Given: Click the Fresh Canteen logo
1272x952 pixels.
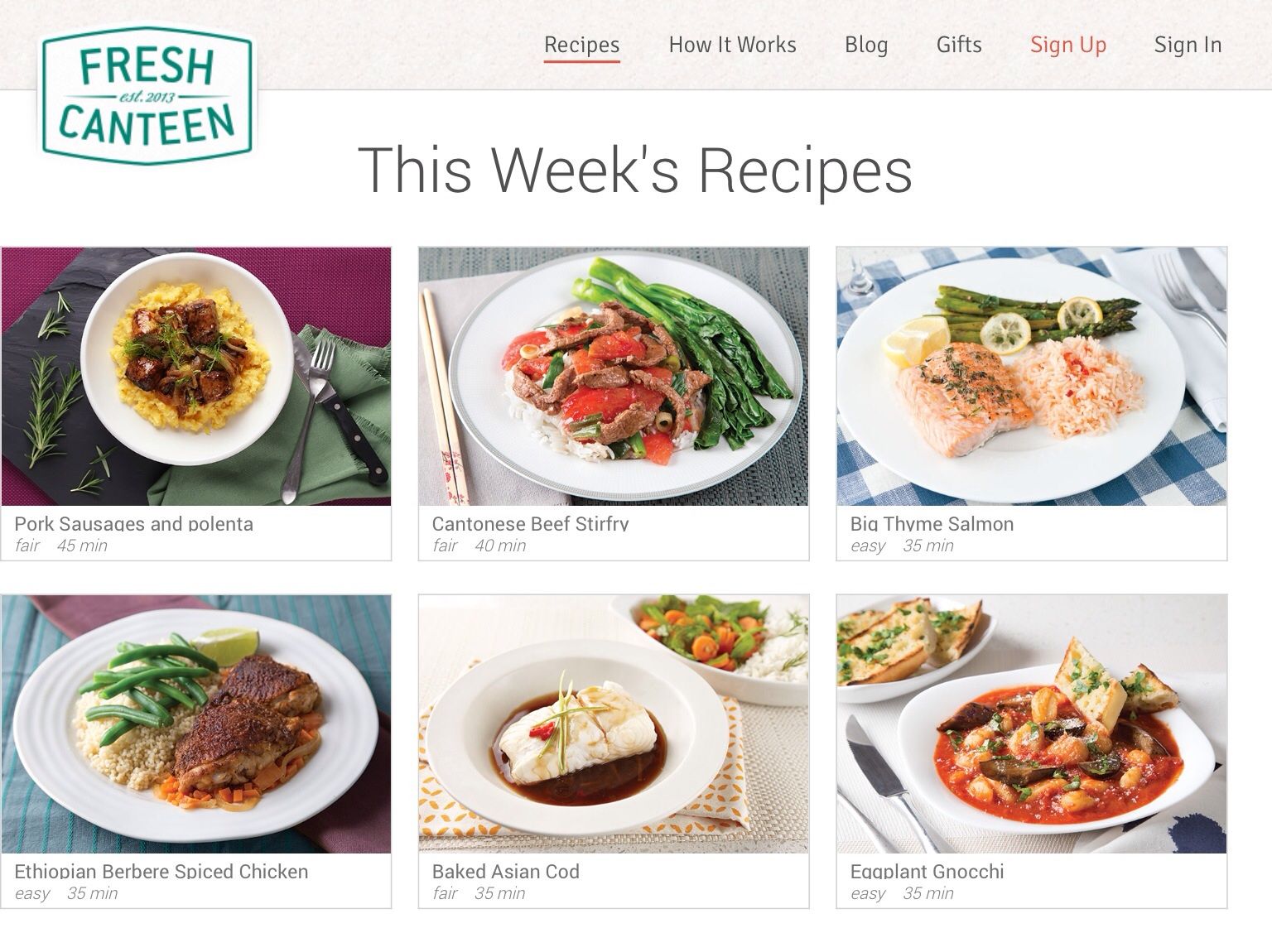Looking at the screenshot, I should [x=148, y=95].
